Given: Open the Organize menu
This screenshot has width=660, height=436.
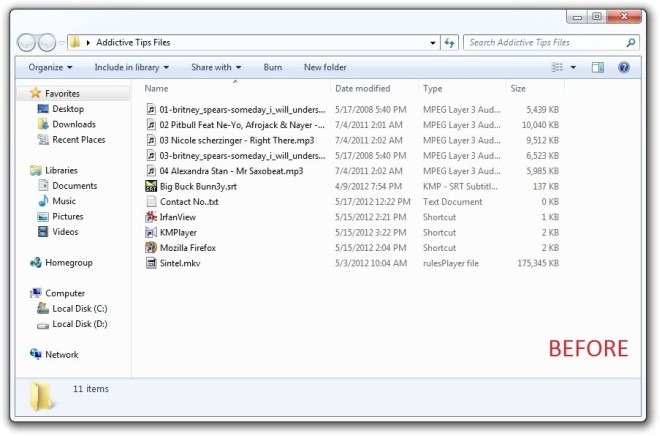Looking at the screenshot, I should pyautogui.click(x=50, y=67).
